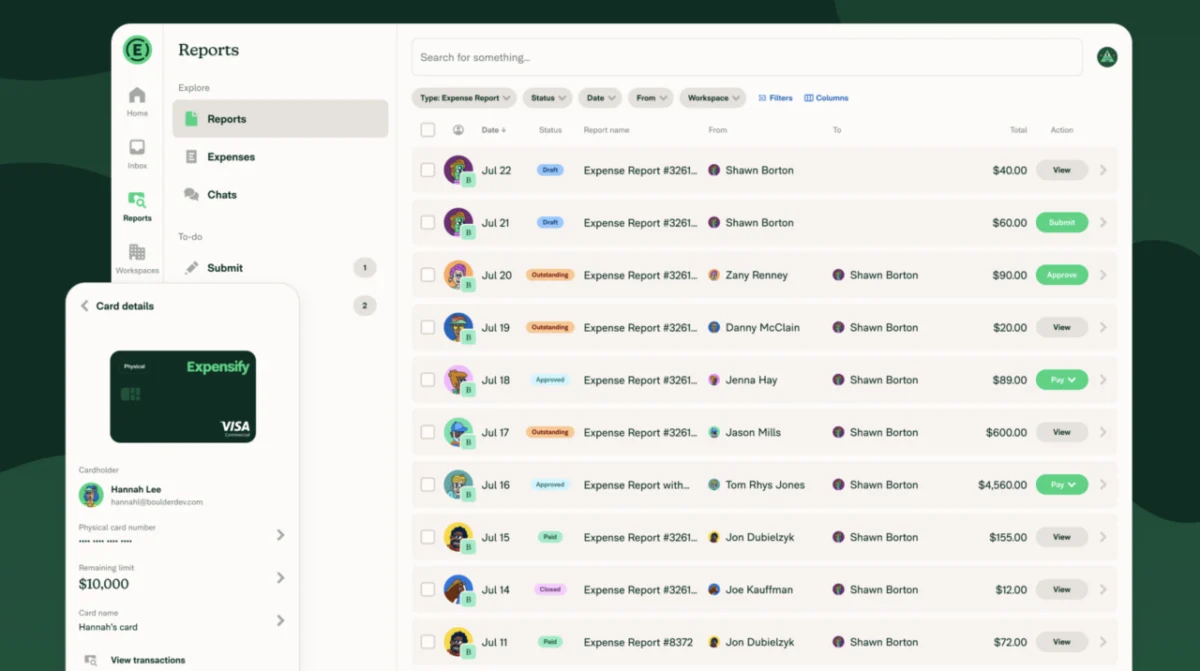Click View for Danny McClain's report

(1062, 327)
